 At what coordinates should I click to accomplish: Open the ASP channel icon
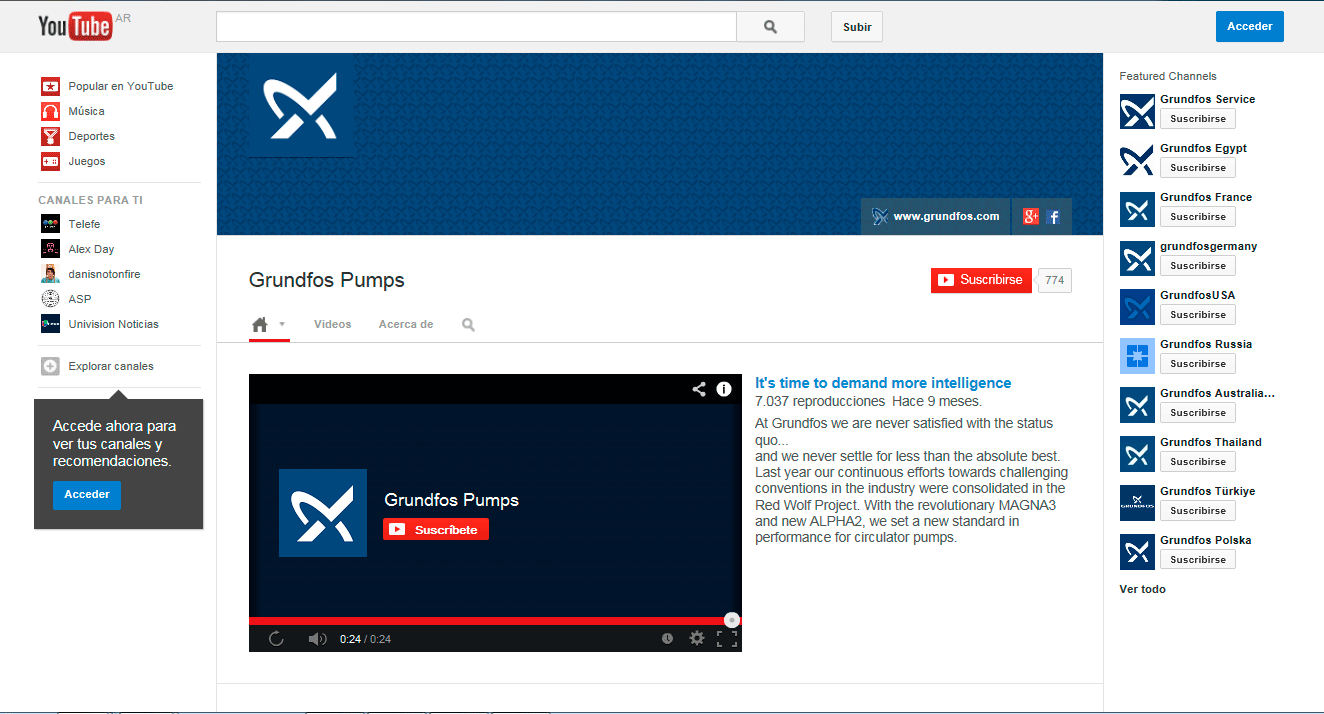[50, 299]
